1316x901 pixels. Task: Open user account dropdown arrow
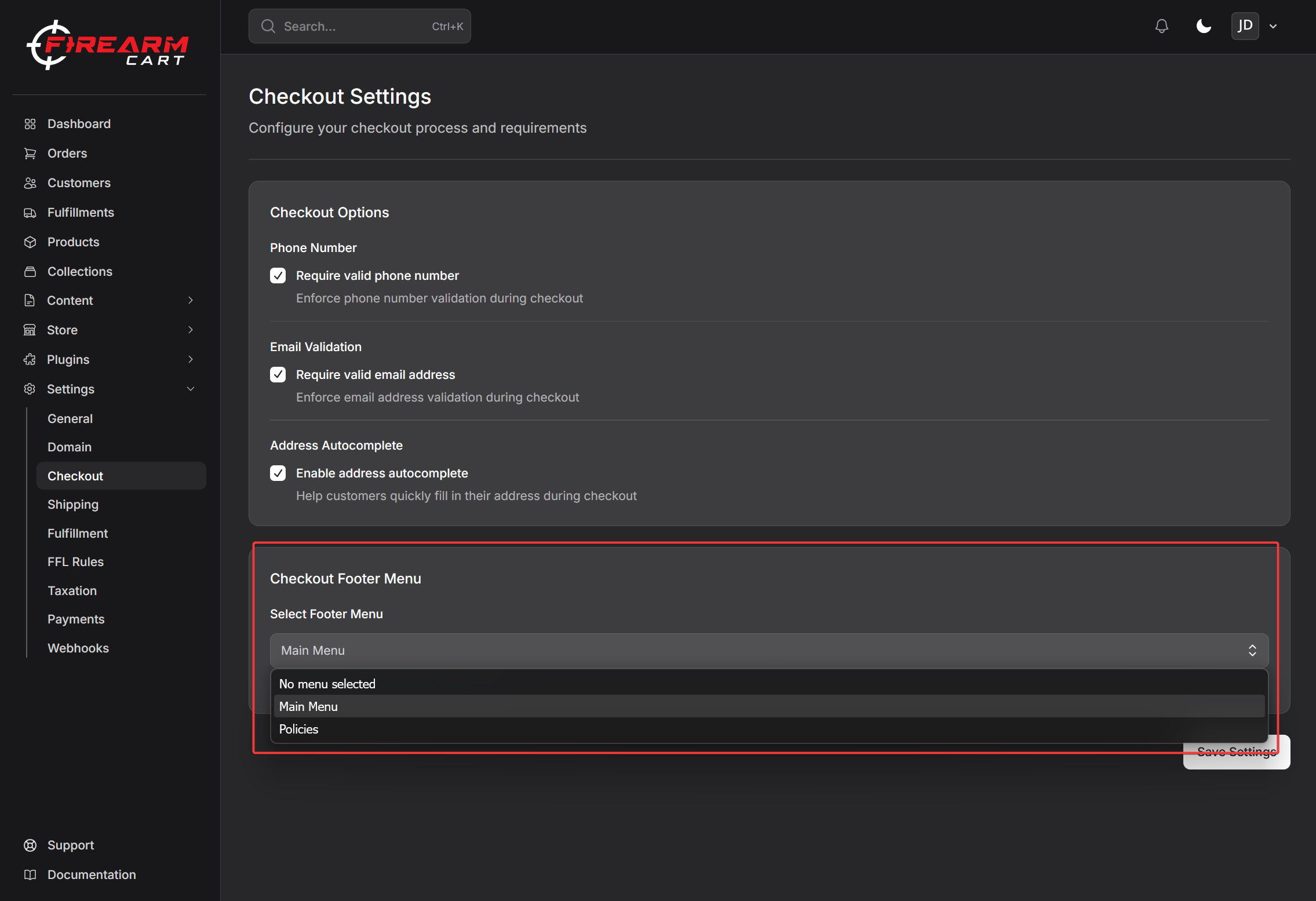[1273, 26]
